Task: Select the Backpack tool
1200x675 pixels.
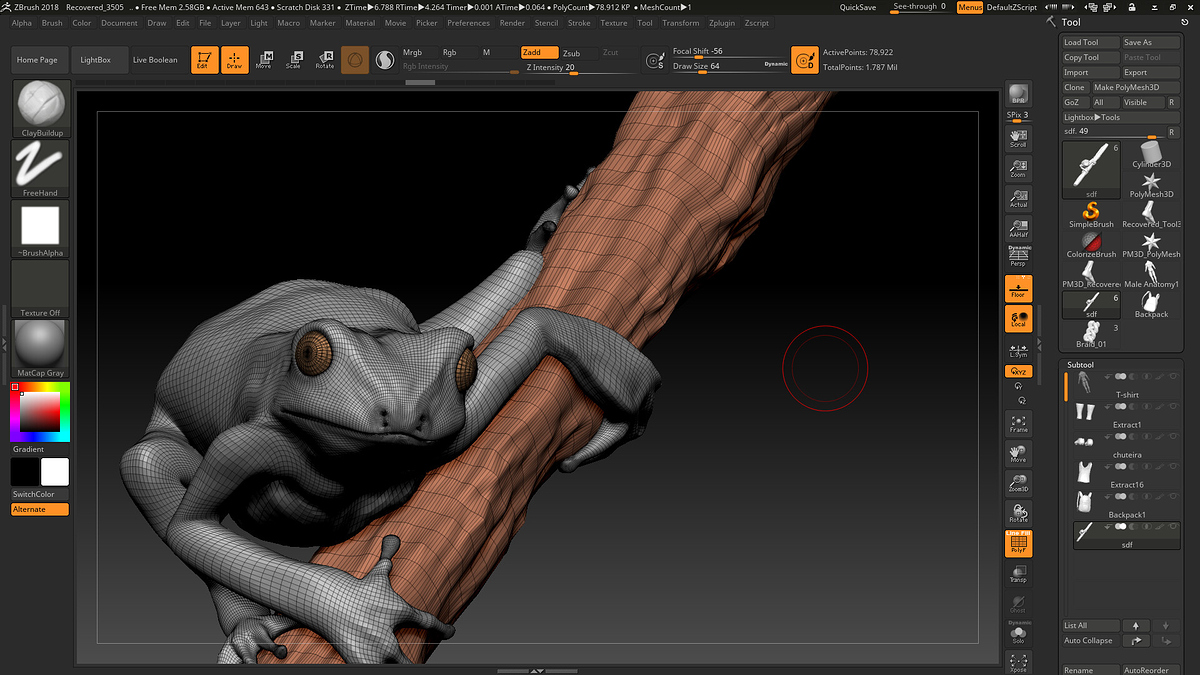Action: point(1151,304)
